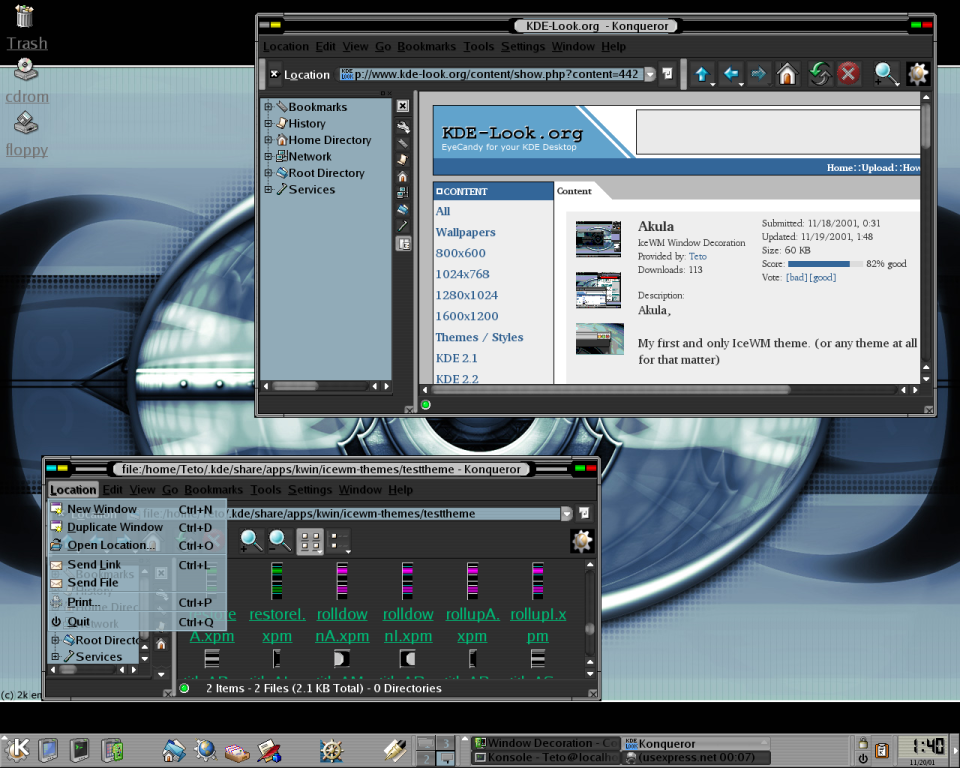Expand the Bookmarks tree node in KDE-Look sidebar
Screen dimensions: 960x768
(x=268, y=107)
